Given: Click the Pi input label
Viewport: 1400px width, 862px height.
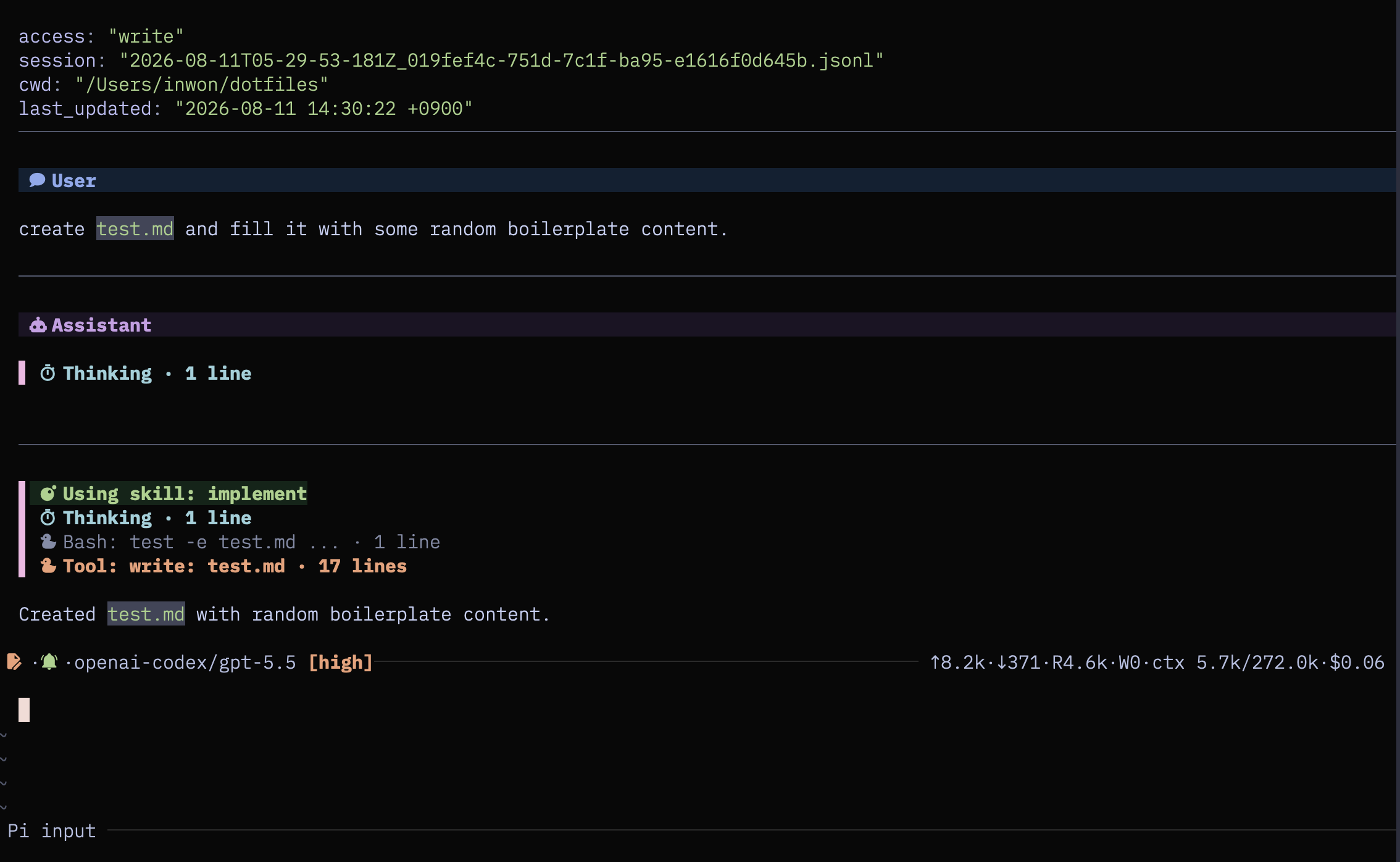Looking at the screenshot, I should (x=52, y=831).
